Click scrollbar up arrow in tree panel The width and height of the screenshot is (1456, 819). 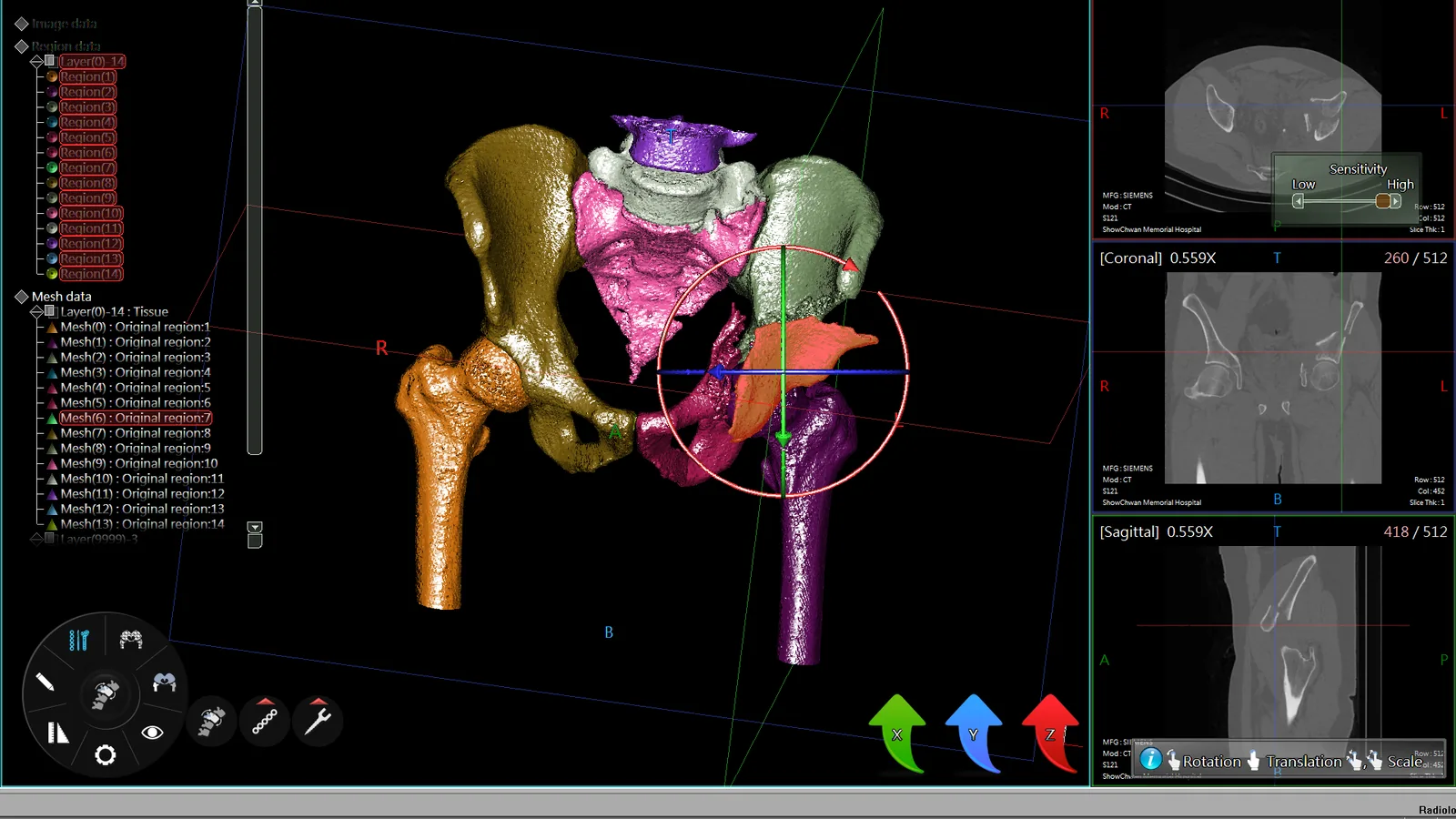pyautogui.click(x=255, y=4)
